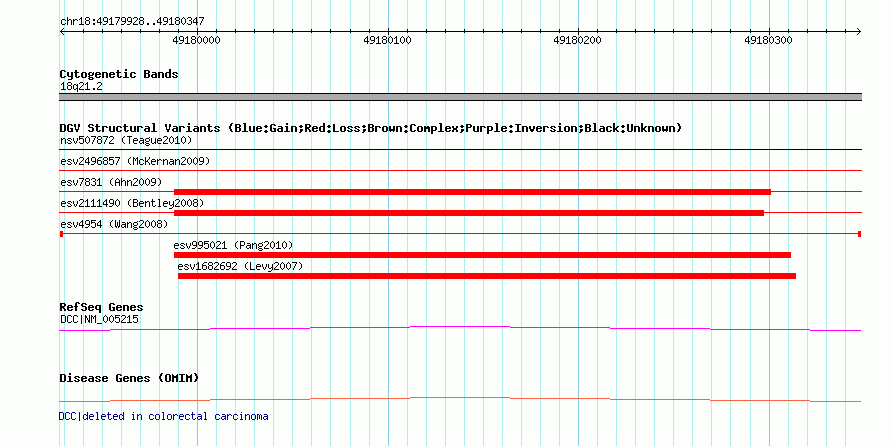Click the 18q21.2 band label
This screenshot has height=446, width=890.
coord(81,87)
